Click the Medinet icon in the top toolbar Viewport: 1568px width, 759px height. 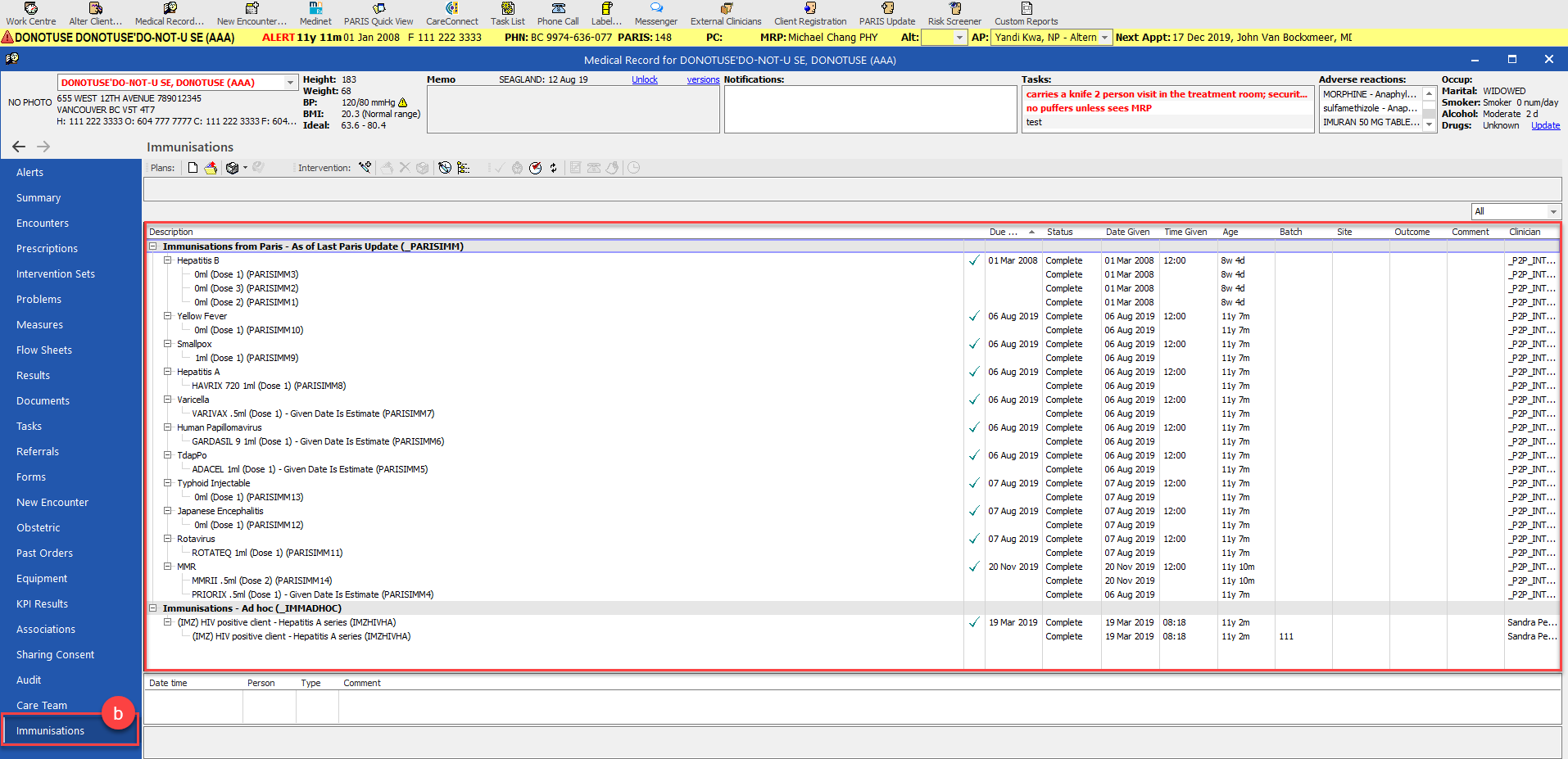coord(315,14)
